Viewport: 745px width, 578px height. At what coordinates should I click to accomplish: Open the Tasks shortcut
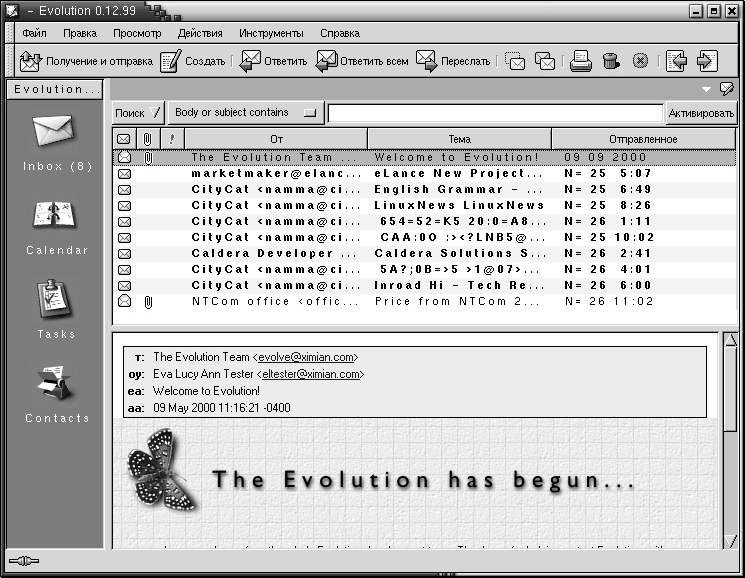(x=57, y=307)
